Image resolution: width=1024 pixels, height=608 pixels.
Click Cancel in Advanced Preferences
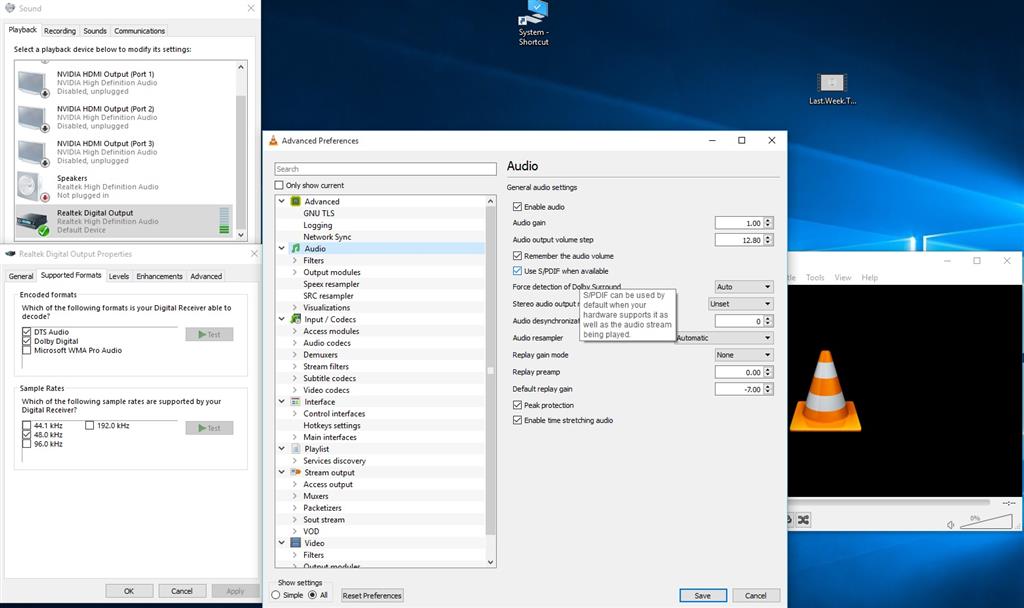coord(756,595)
